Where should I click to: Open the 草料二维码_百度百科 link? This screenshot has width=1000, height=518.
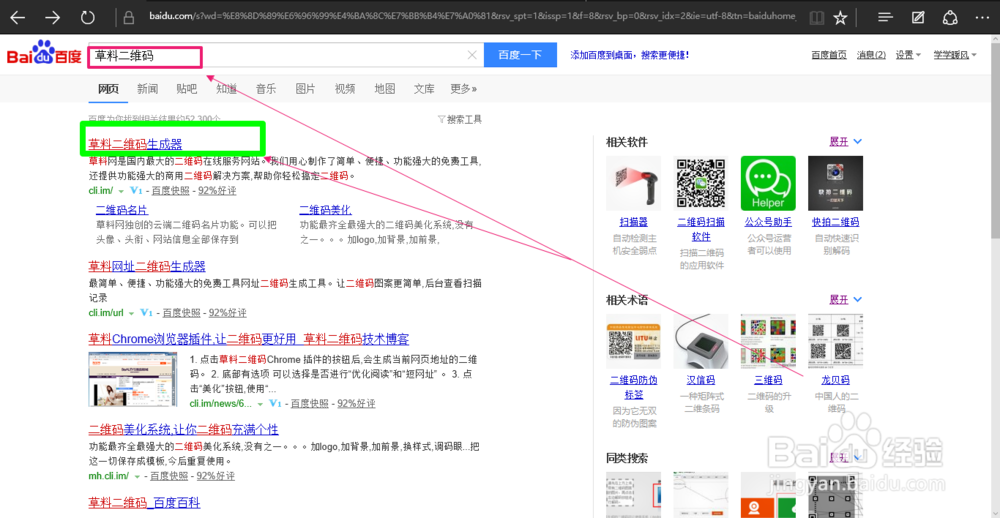(x=144, y=502)
